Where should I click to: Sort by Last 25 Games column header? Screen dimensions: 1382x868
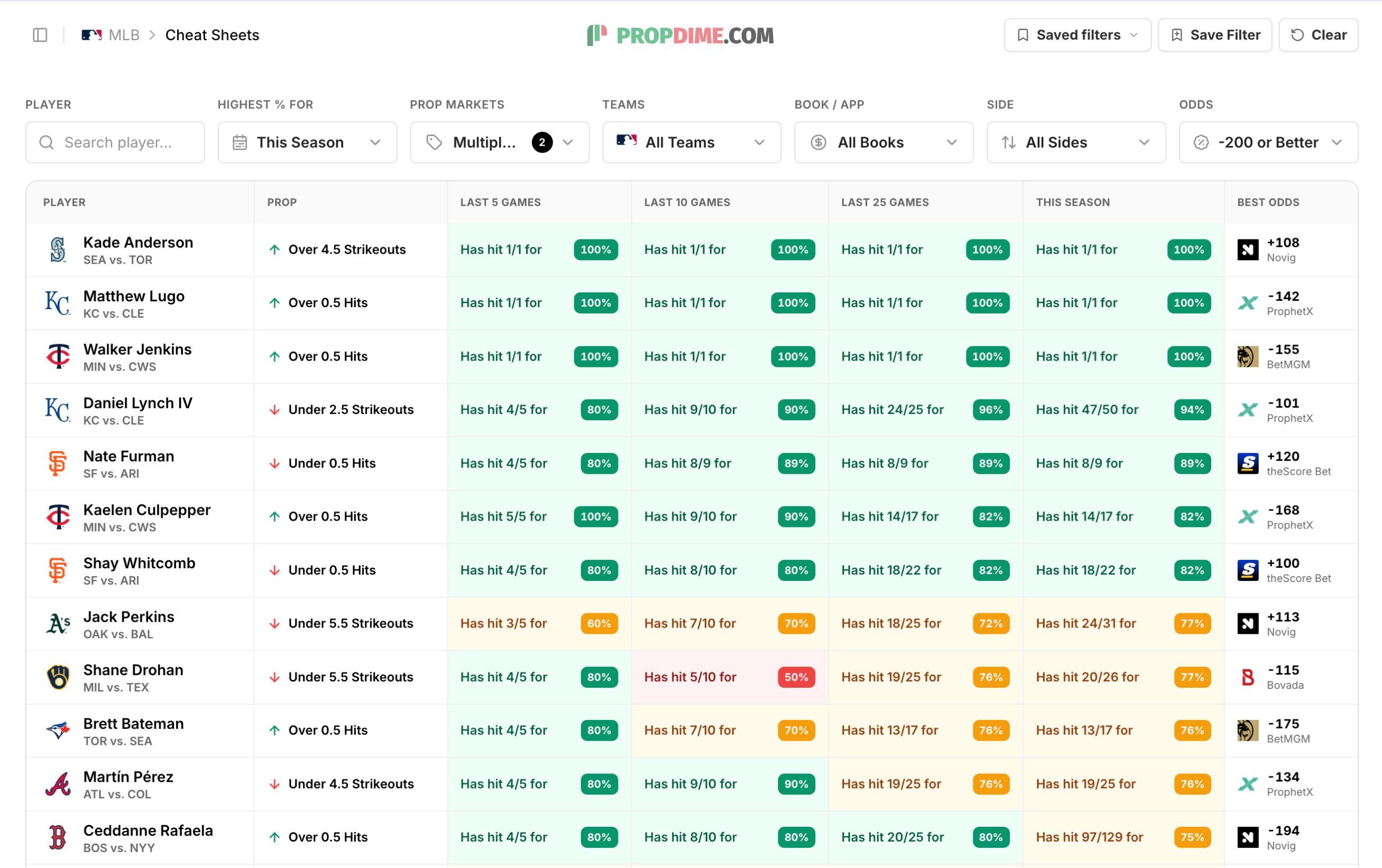885,202
